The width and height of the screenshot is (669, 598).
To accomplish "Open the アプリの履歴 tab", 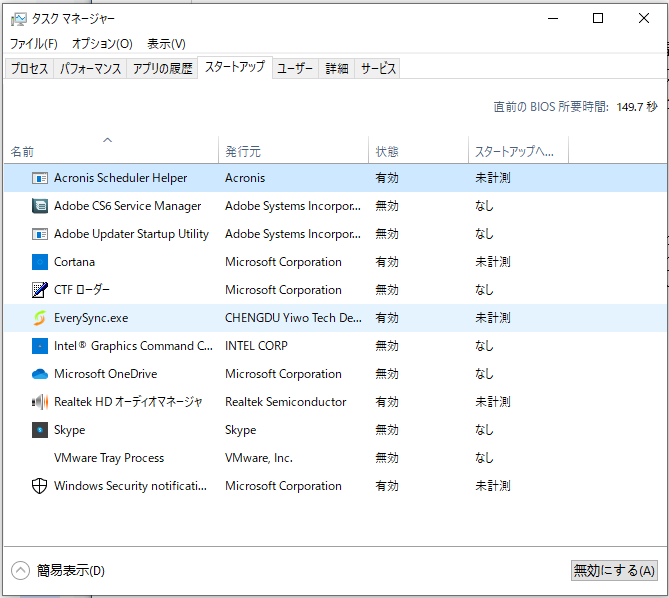I will pos(163,69).
